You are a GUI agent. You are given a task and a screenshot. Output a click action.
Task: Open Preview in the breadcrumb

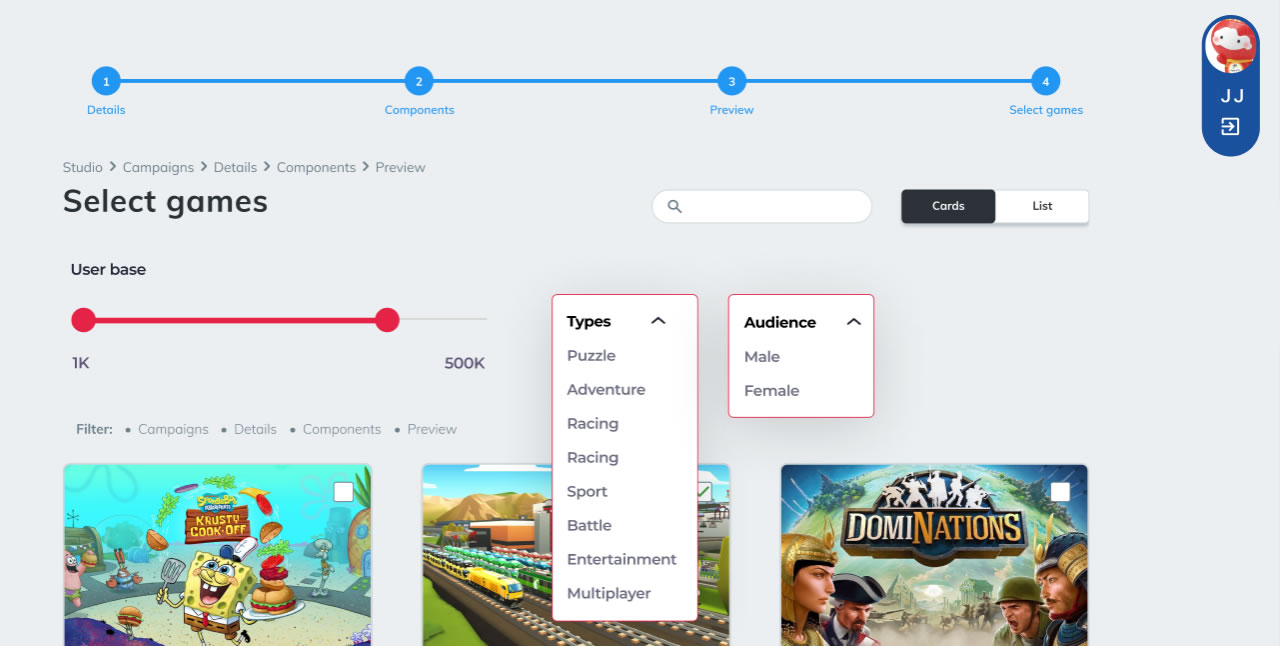[401, 167]
